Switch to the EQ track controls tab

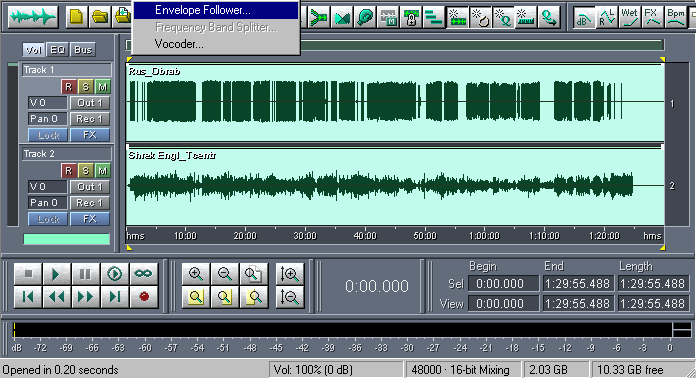pyautogui.click(x=58, y=50)
